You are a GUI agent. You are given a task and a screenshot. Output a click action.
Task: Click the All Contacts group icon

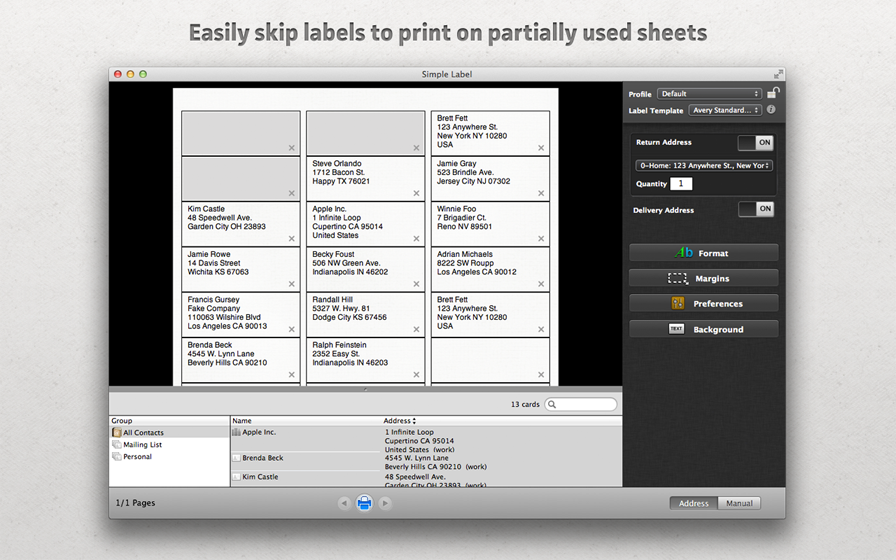click(x=117, y=433)
